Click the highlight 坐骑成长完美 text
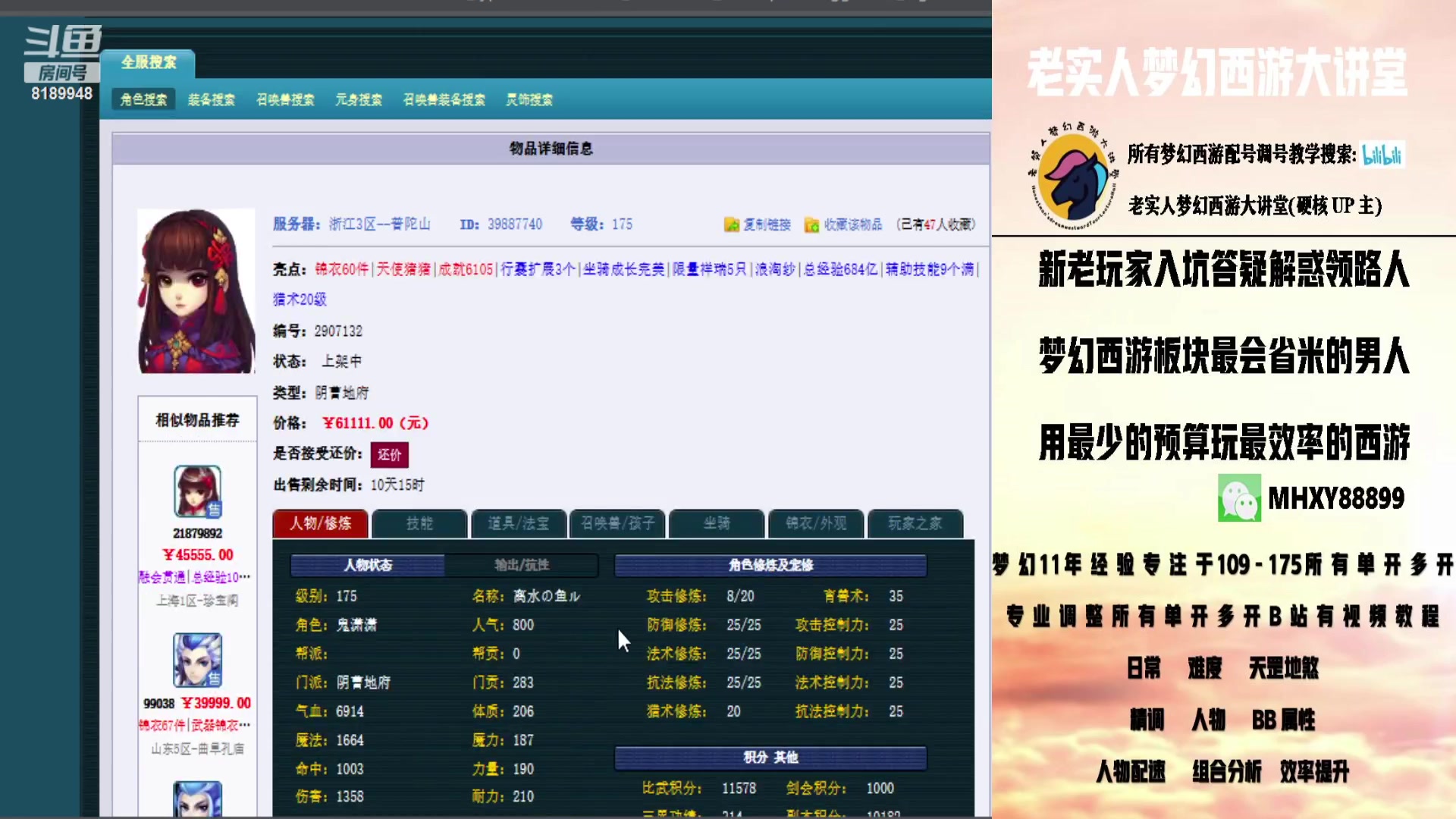The image size is (1456, 819). click(623, 269)
